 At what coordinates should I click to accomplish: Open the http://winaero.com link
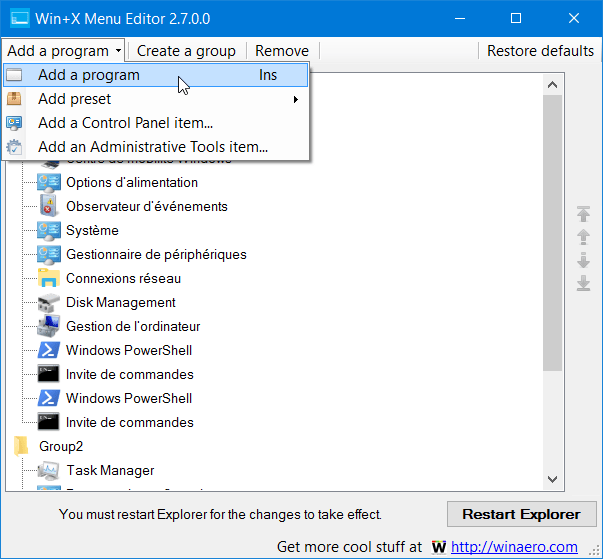pyautogui.click(x=514, y=547)
